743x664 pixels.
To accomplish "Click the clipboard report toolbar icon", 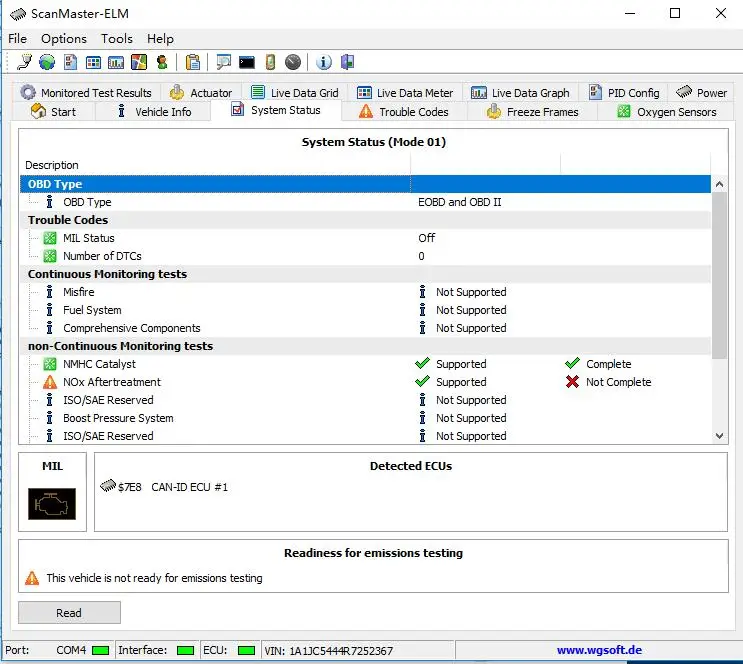I will [x=193, y=62].
